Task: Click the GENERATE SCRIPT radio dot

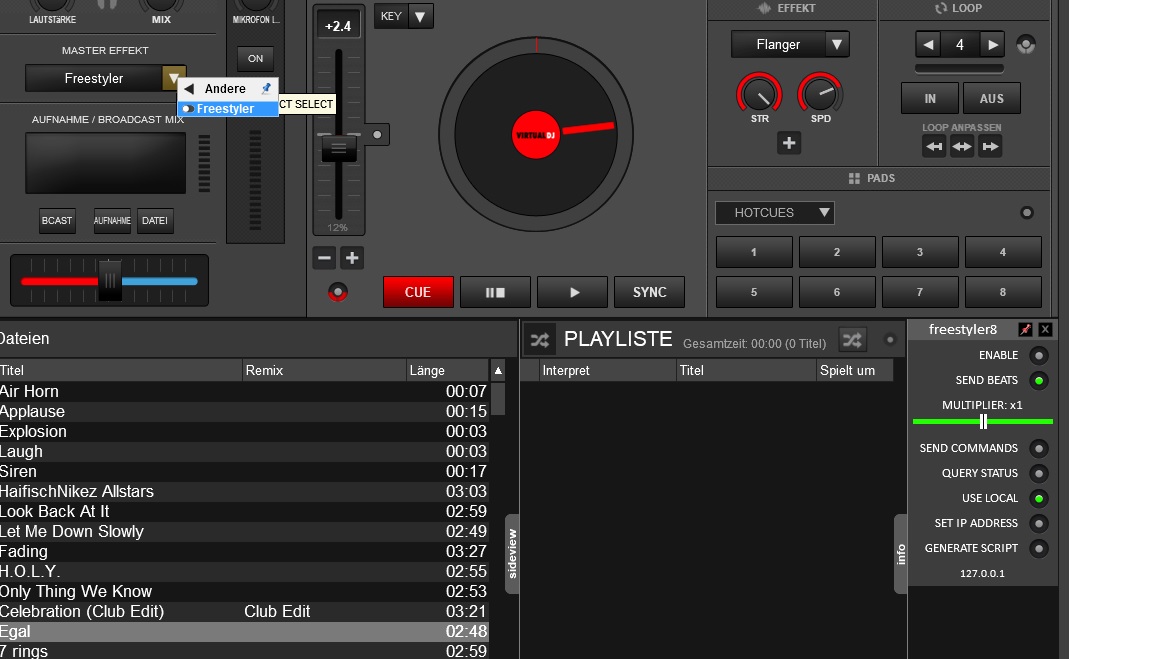Action: 1039,548
